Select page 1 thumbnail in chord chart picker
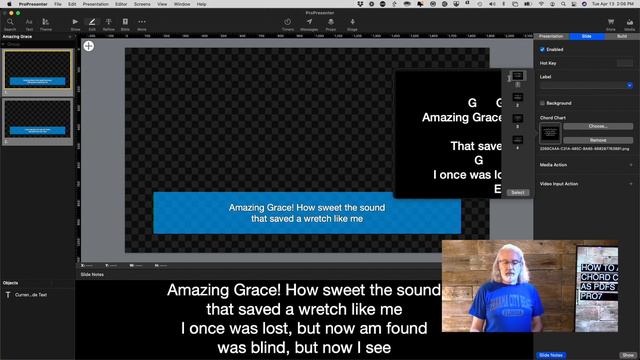Screen dimensions: 640x360 (x=518, y=76)
